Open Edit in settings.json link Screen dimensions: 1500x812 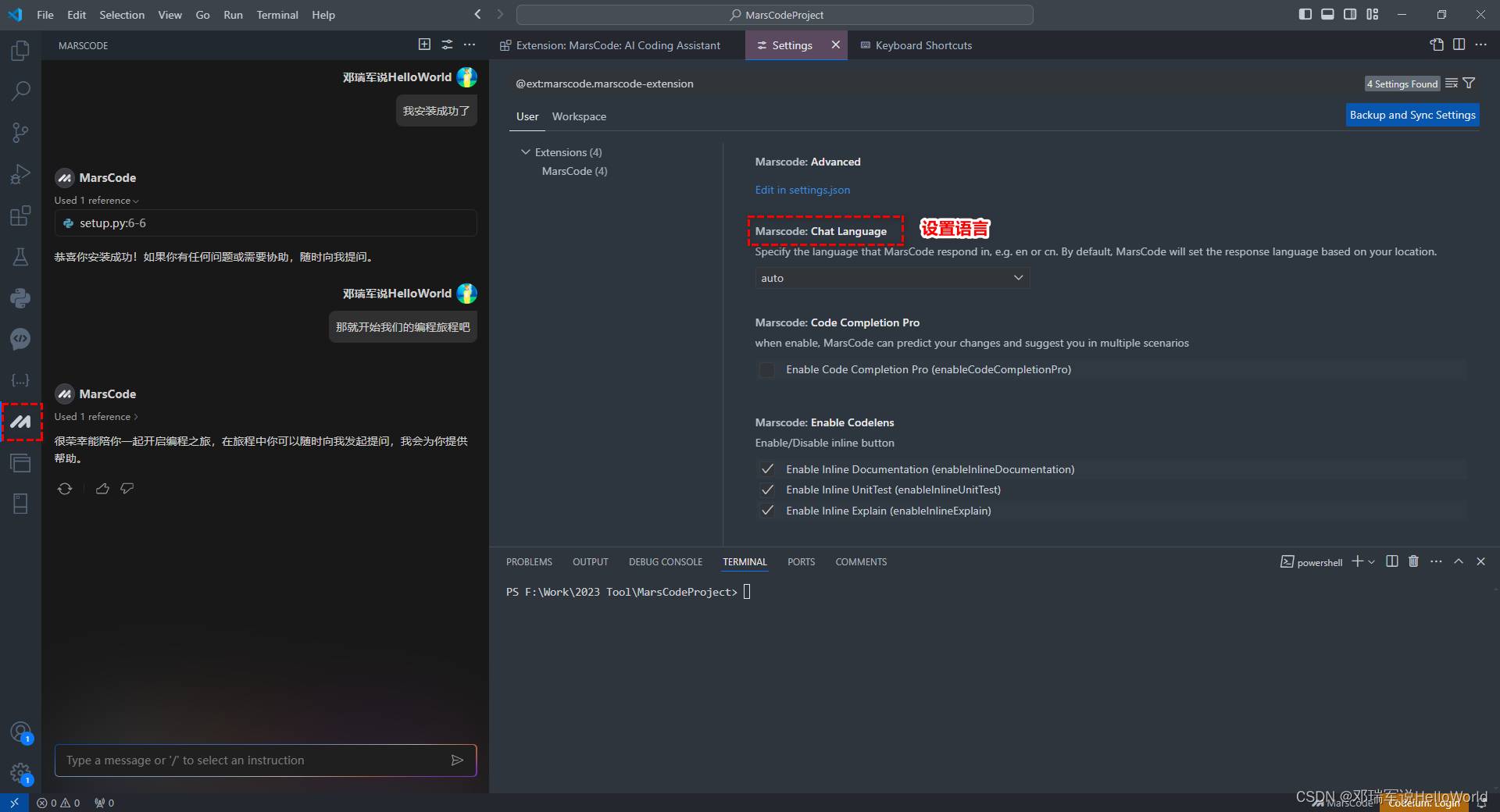pos(802,190)
